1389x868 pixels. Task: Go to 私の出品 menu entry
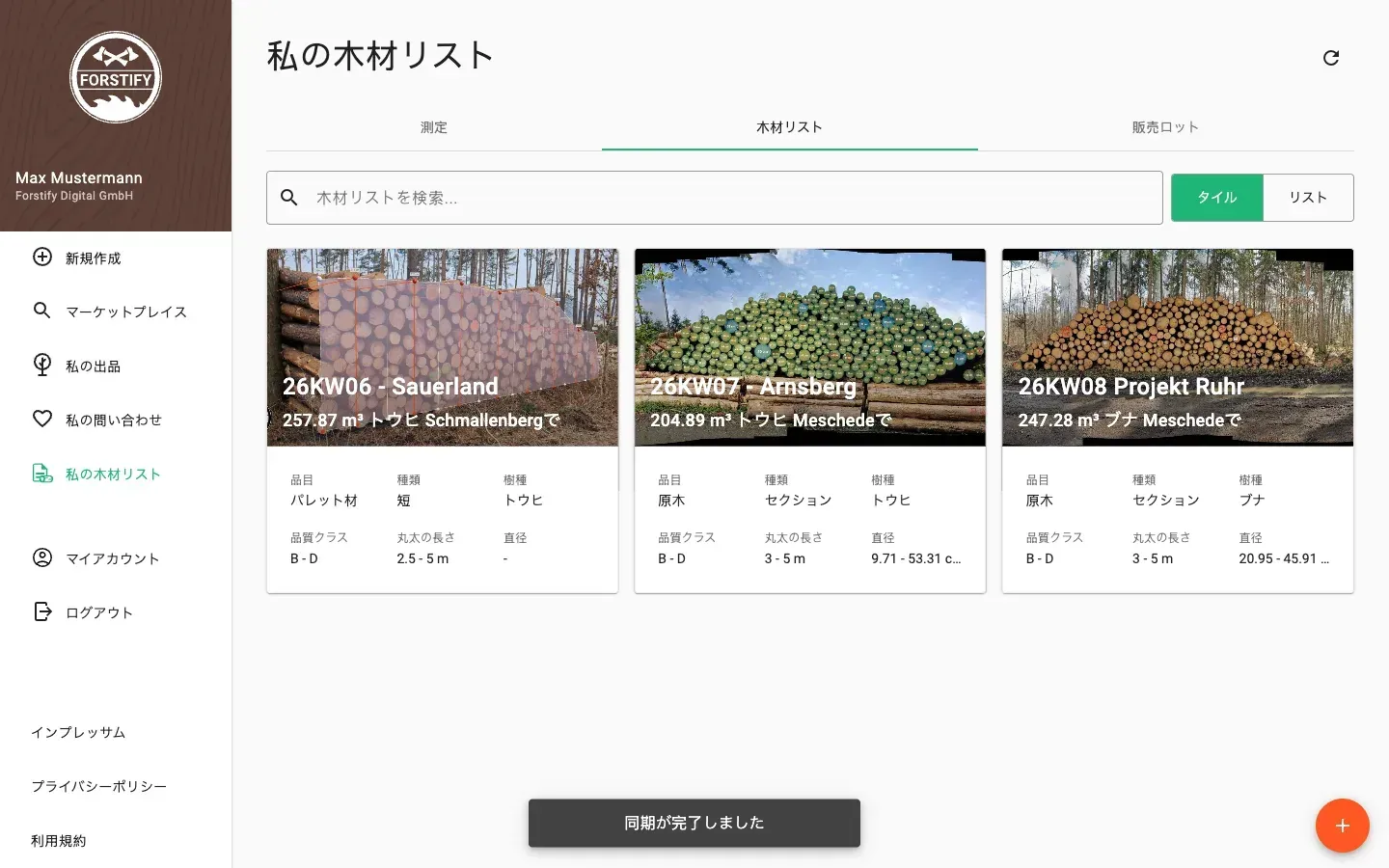[x=116, y=366]
